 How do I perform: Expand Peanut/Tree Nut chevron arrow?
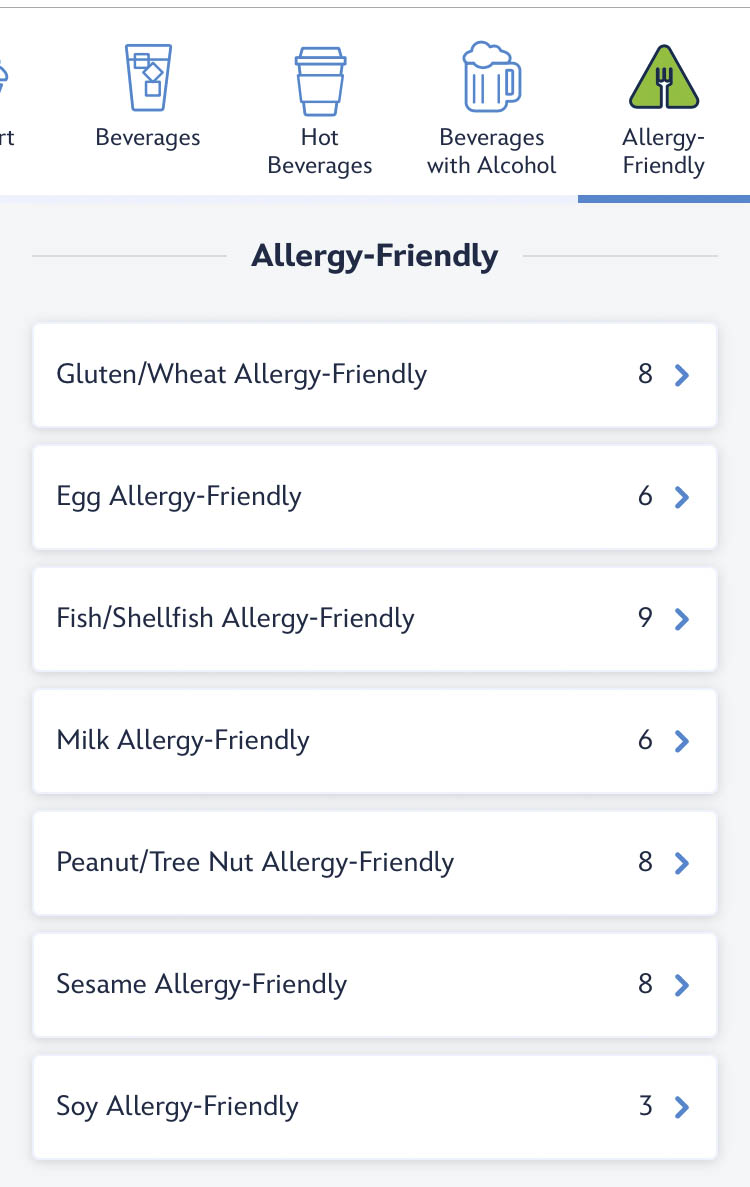[x=682, y=863]
